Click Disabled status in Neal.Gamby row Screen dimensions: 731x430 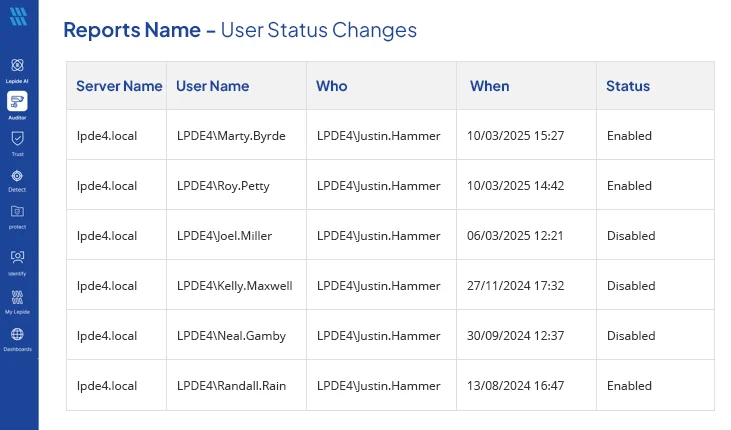coord(631,336)
